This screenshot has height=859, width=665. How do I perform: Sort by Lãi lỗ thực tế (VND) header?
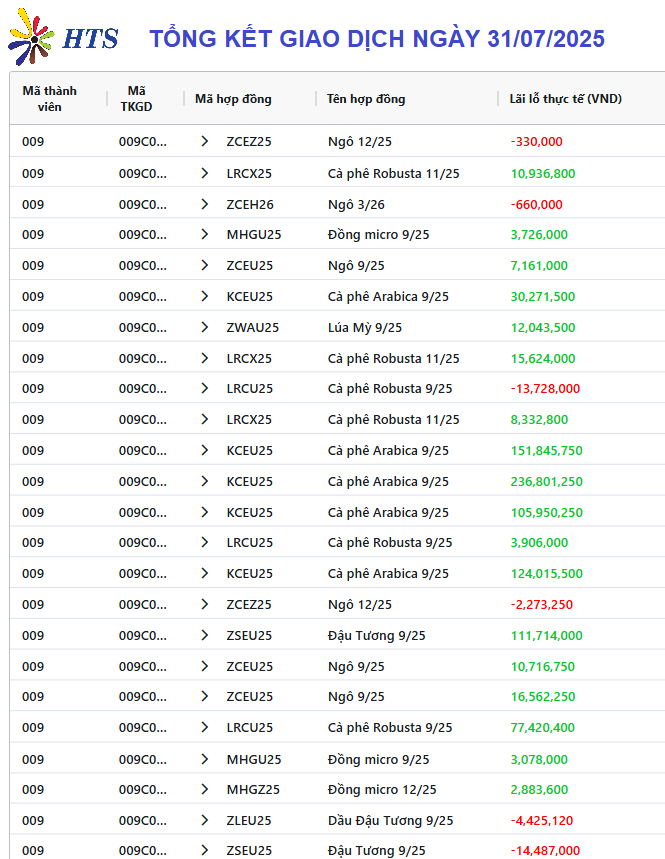point(566,99)
